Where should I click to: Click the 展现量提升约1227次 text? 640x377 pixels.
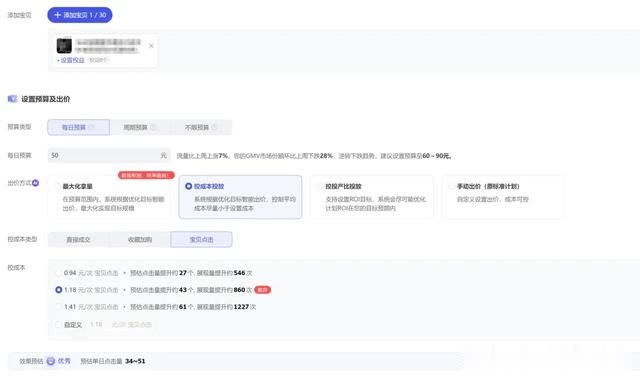(227, 307)
